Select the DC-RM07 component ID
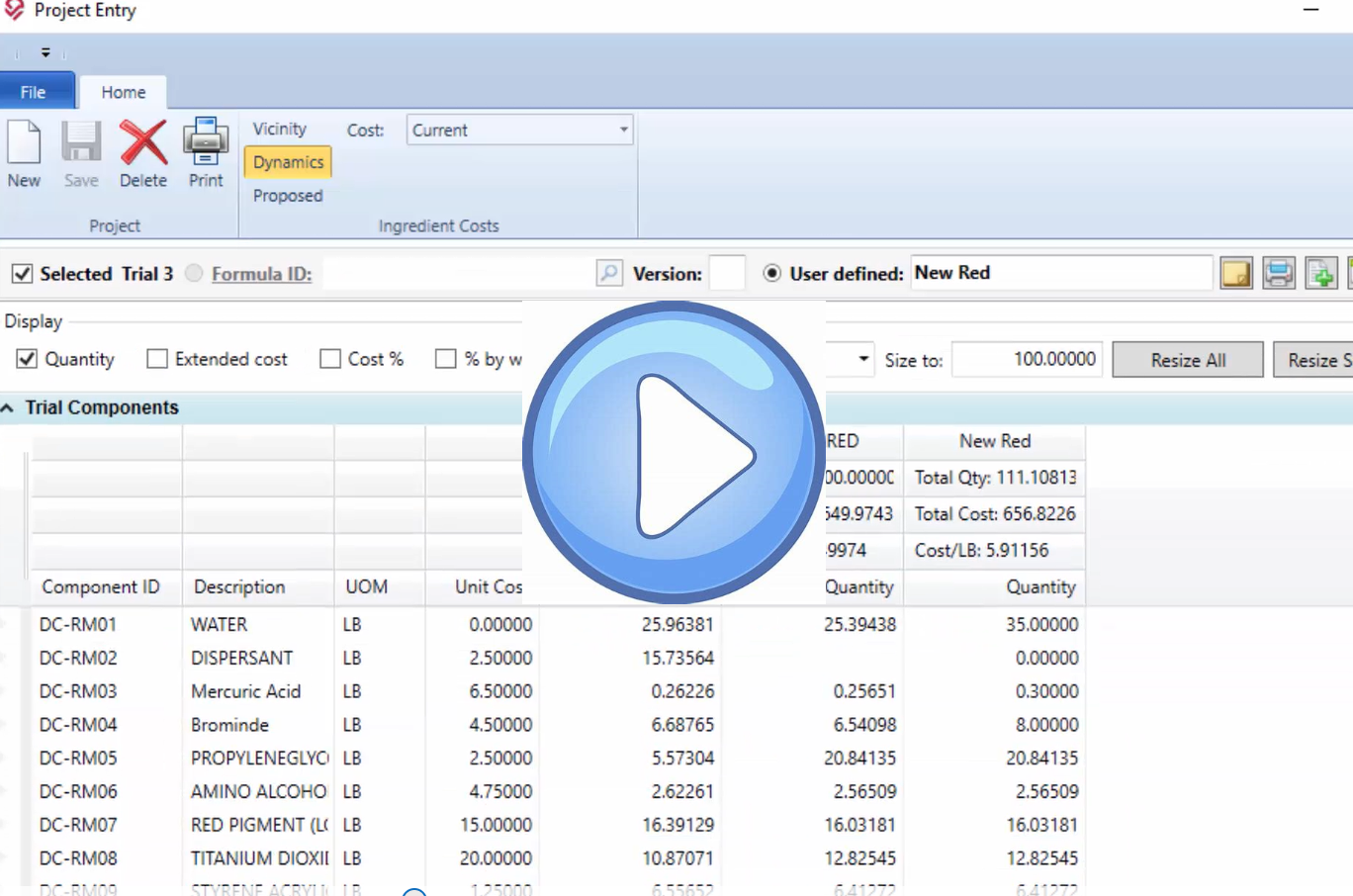 point(78,825)
